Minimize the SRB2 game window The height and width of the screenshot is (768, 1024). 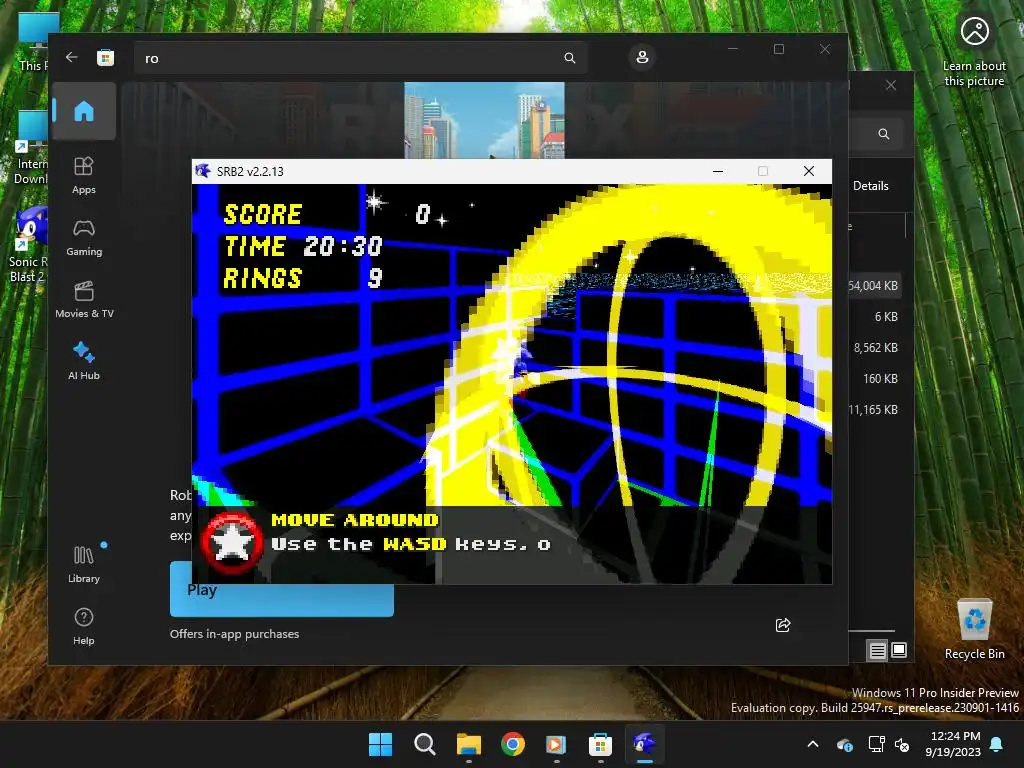(718, 171)
